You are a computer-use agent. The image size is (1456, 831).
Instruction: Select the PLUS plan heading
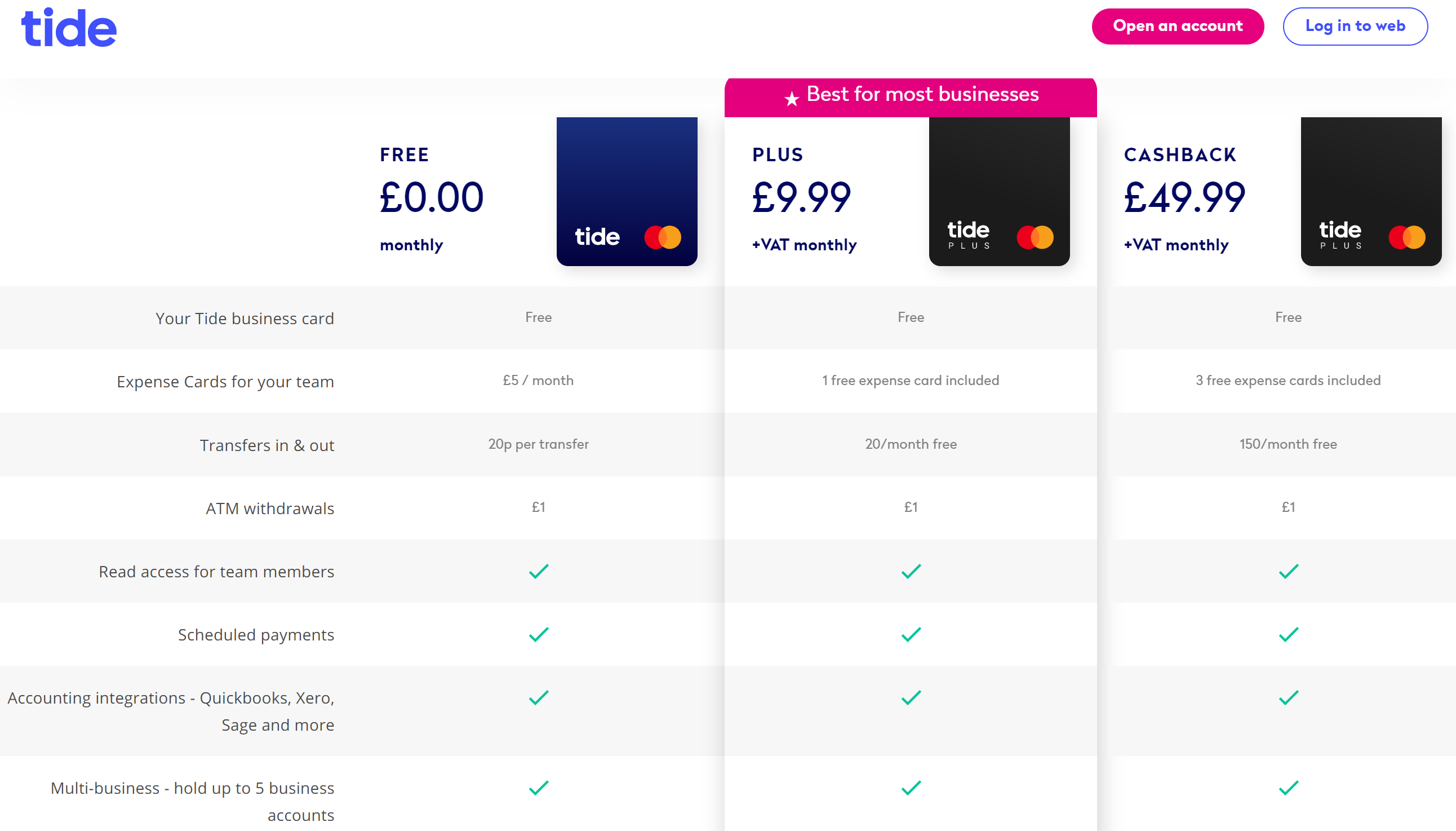[x=778, y=154]
